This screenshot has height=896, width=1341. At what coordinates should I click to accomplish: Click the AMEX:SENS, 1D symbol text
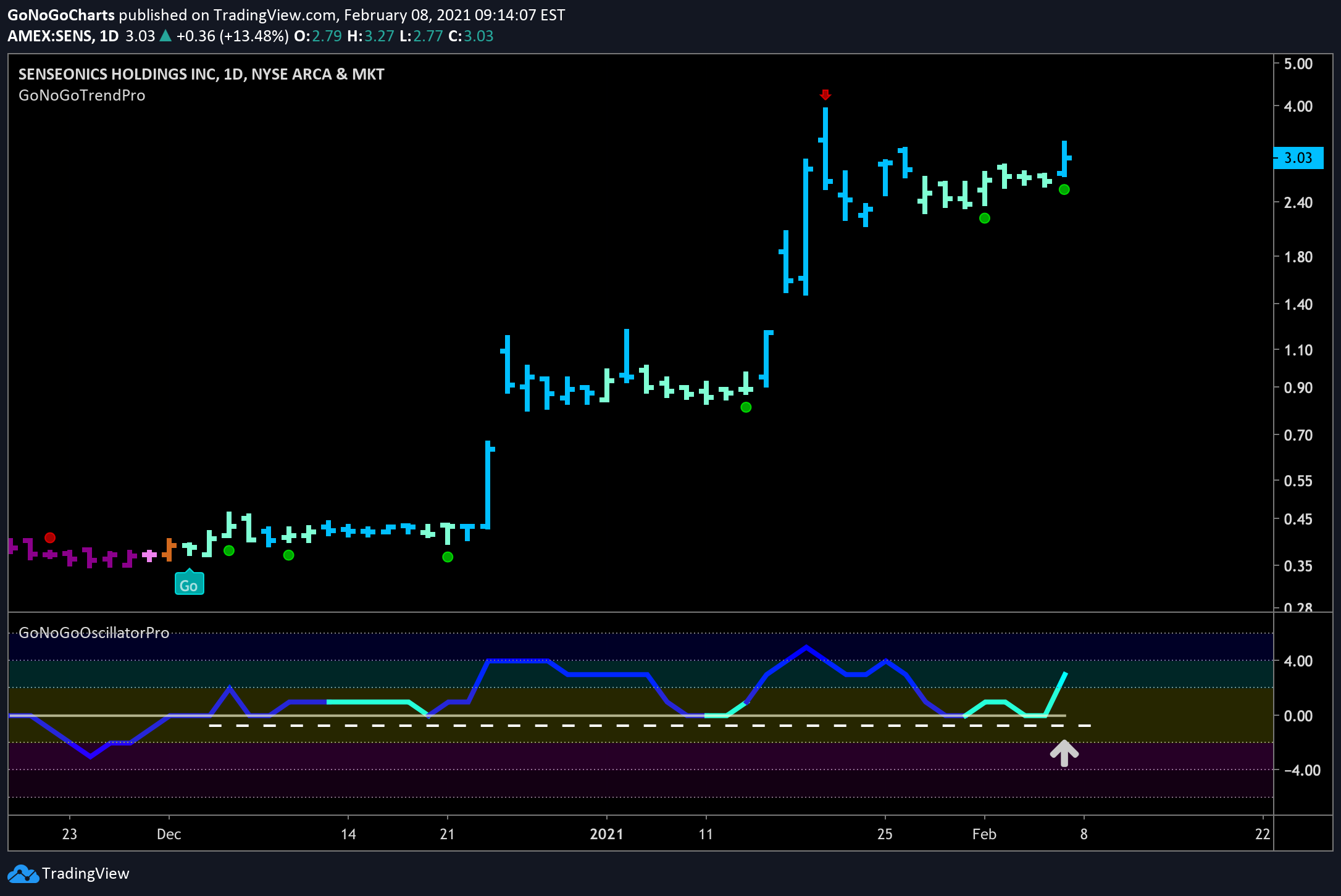[63, 36]
